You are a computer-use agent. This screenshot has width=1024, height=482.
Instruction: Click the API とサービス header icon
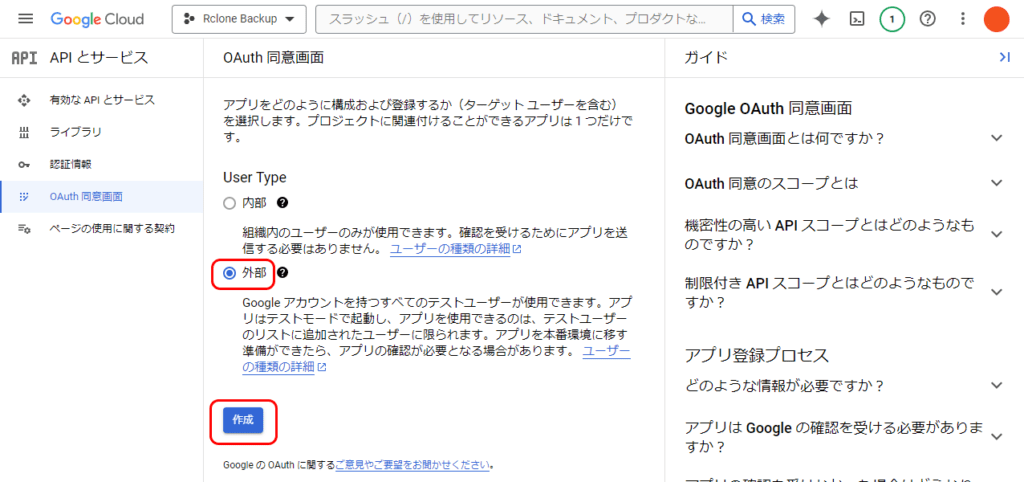pos(25,57)
